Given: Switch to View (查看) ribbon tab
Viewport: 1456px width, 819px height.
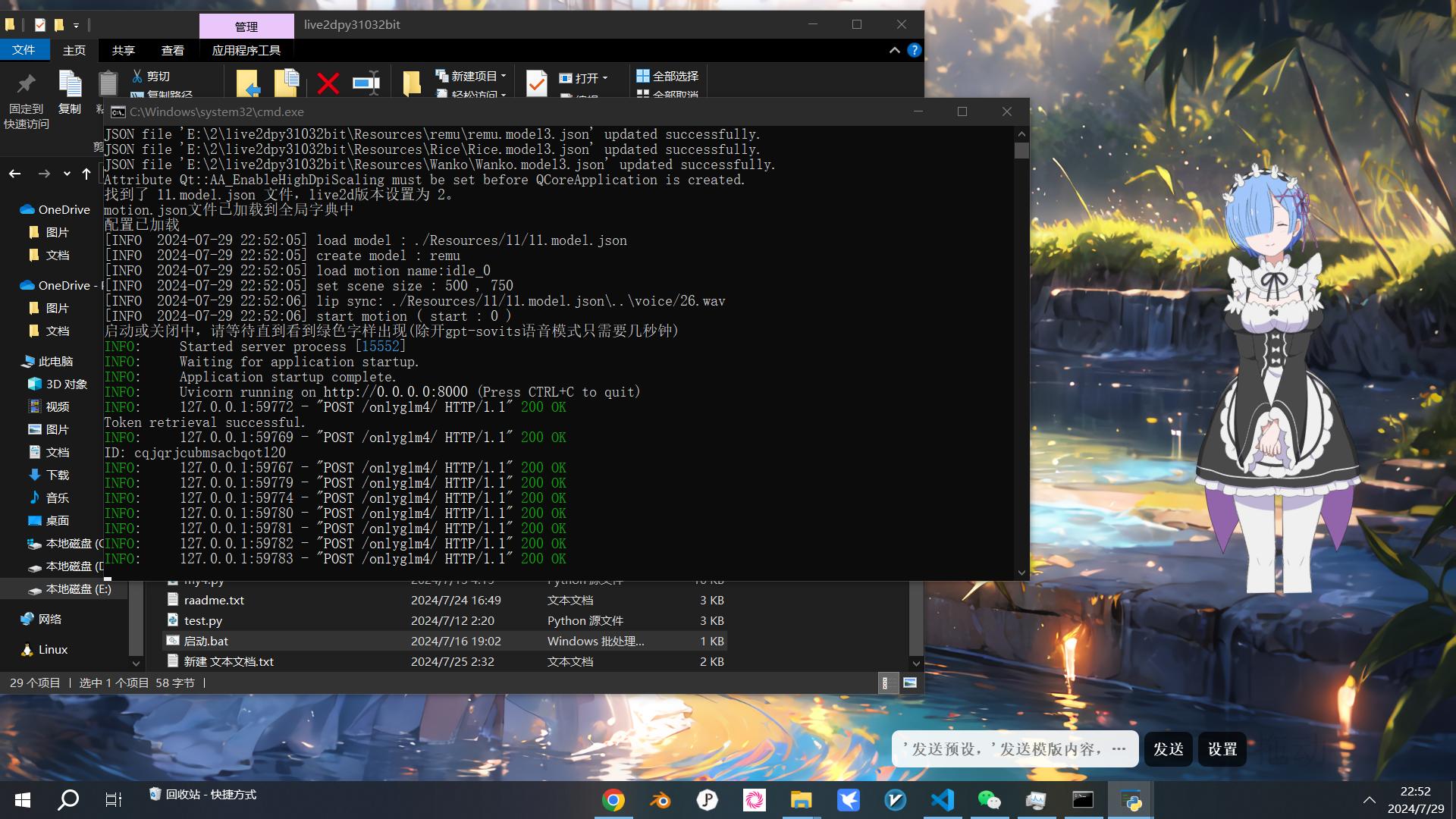Looking at the screenshot, I should [173, 50].
